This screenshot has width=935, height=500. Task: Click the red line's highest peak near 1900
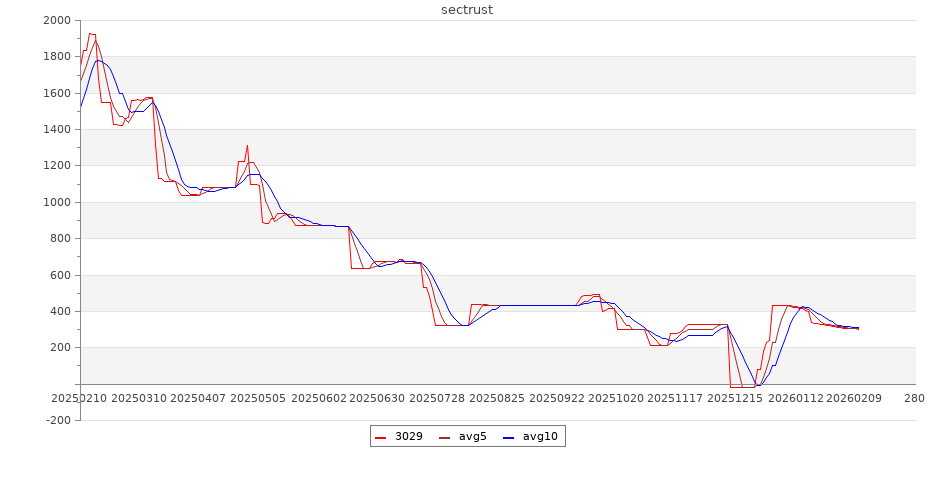[90, 34]
